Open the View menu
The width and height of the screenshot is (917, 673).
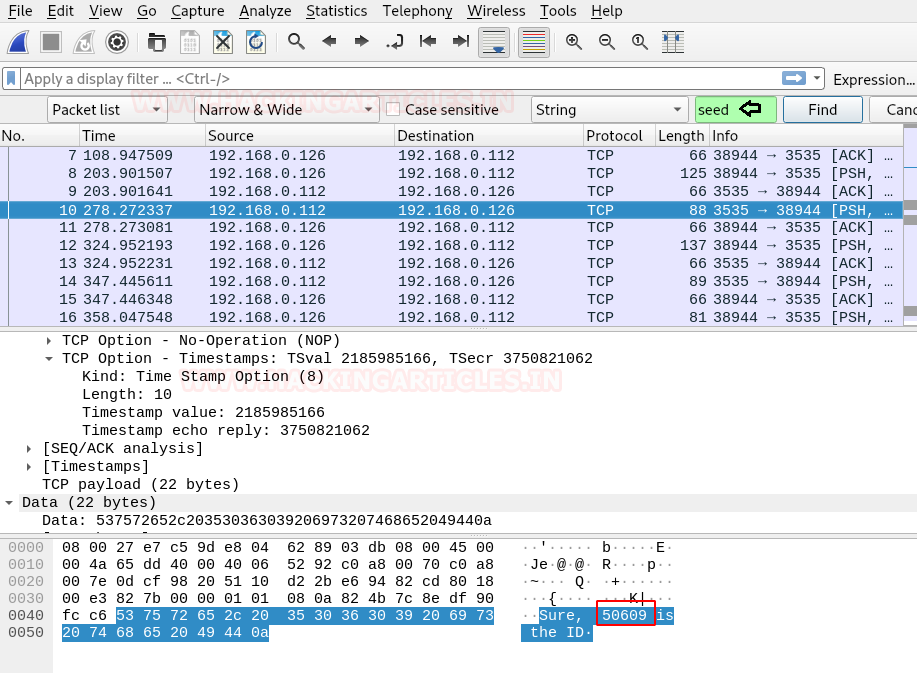coord(106,11)
